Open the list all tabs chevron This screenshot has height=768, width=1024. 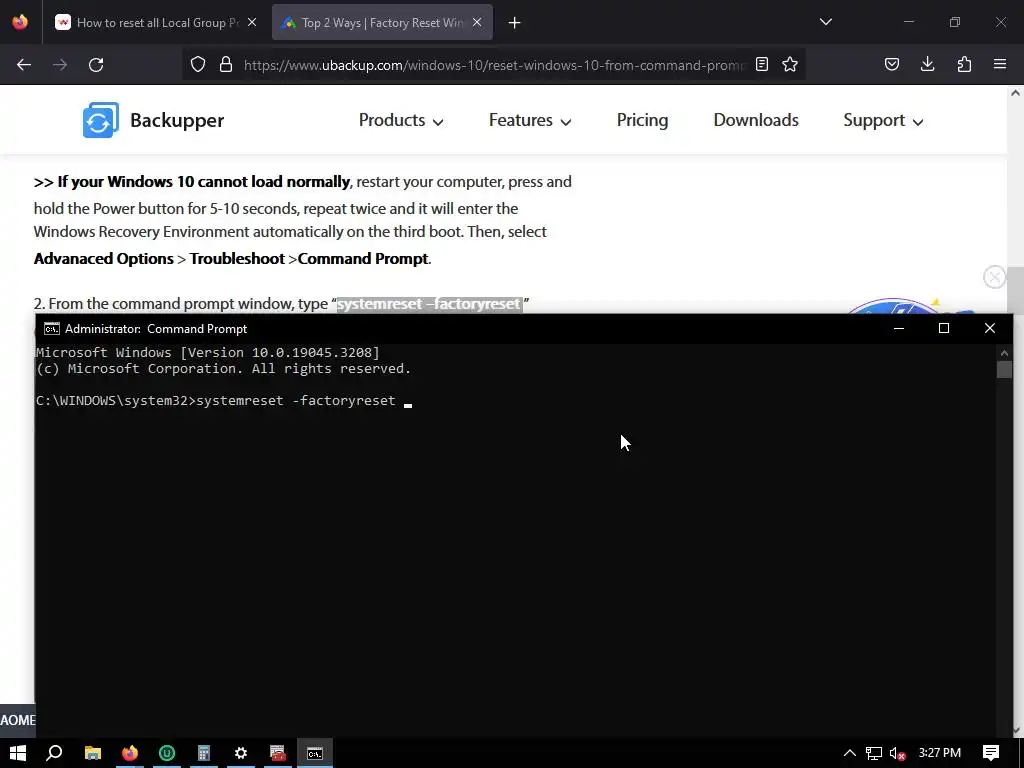pos(825,22)
